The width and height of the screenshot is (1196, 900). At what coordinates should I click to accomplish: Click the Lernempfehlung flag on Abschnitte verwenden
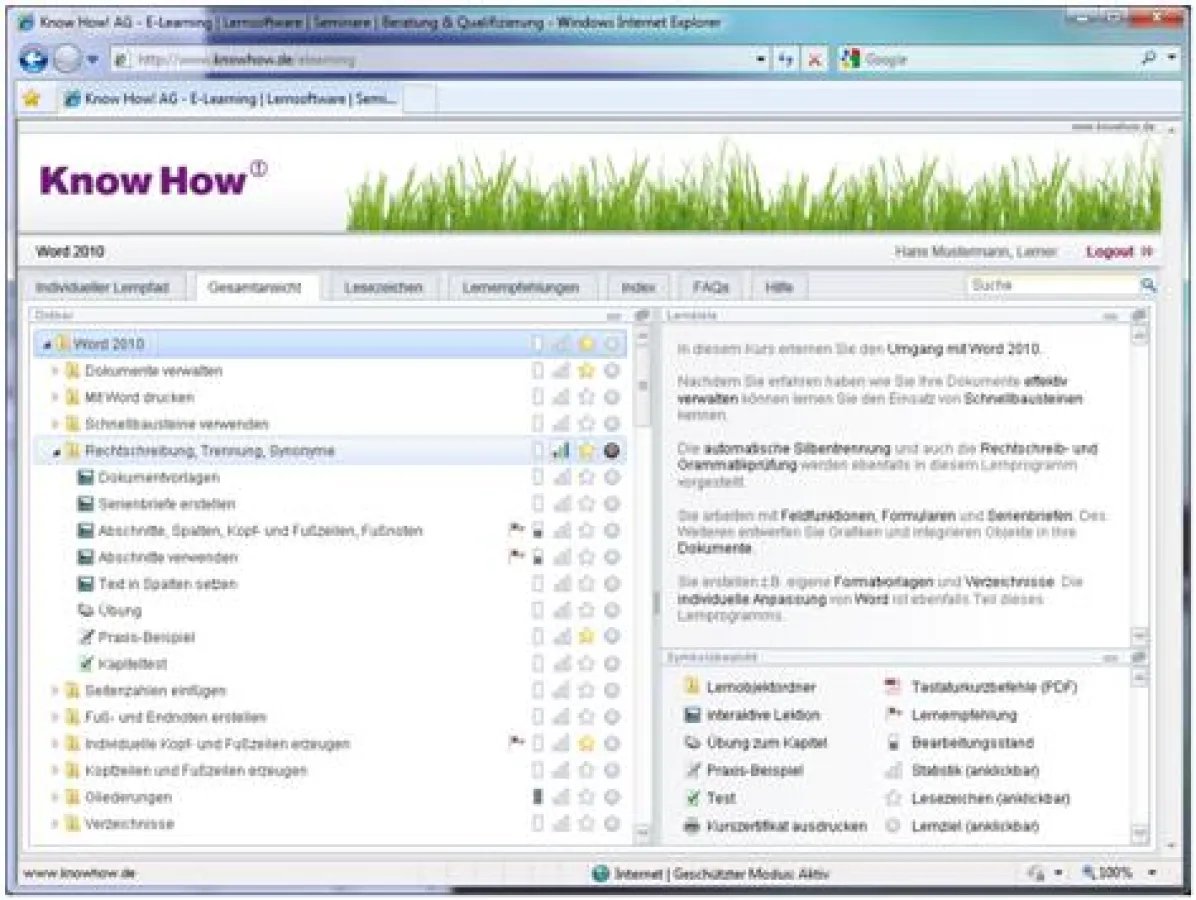(513, 557)
